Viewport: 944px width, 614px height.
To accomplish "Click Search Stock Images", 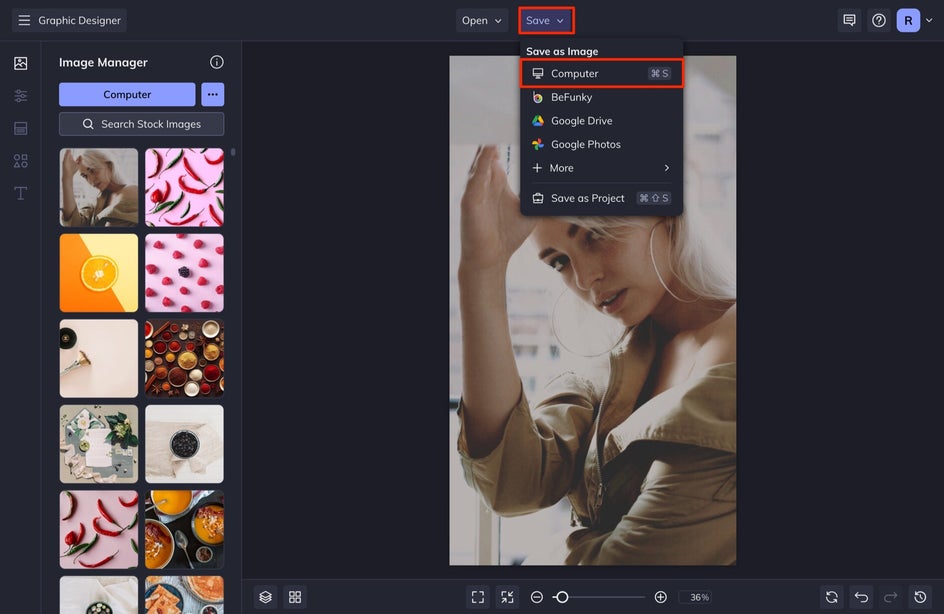I will click(141, 124).
